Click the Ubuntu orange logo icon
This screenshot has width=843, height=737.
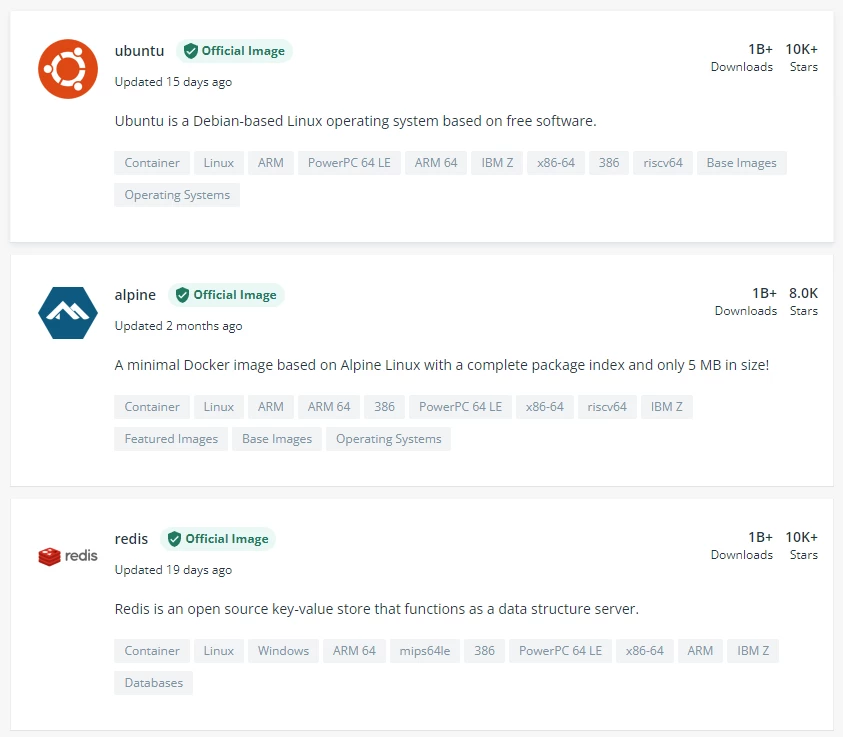pos(68,69)
